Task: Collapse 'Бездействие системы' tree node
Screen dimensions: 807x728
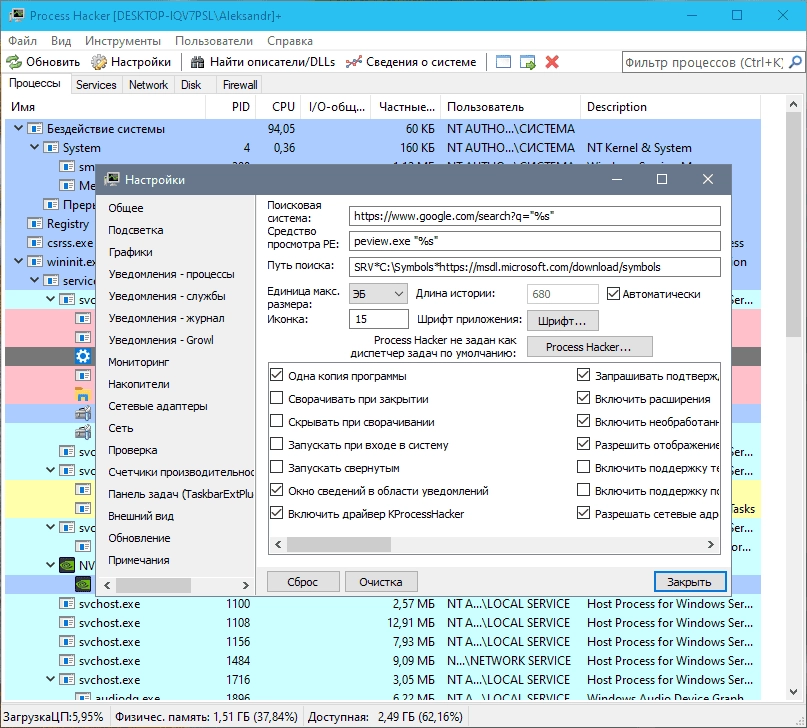Action: click(x=19, y=128)
